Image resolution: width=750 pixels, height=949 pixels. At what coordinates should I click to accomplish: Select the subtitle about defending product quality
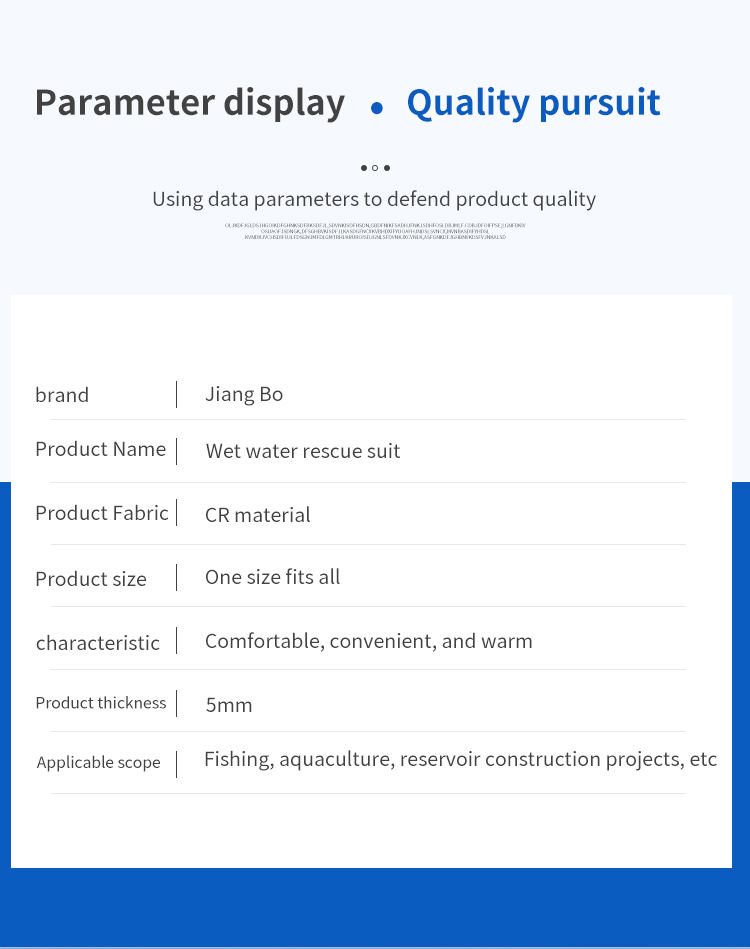pos(374,199)
